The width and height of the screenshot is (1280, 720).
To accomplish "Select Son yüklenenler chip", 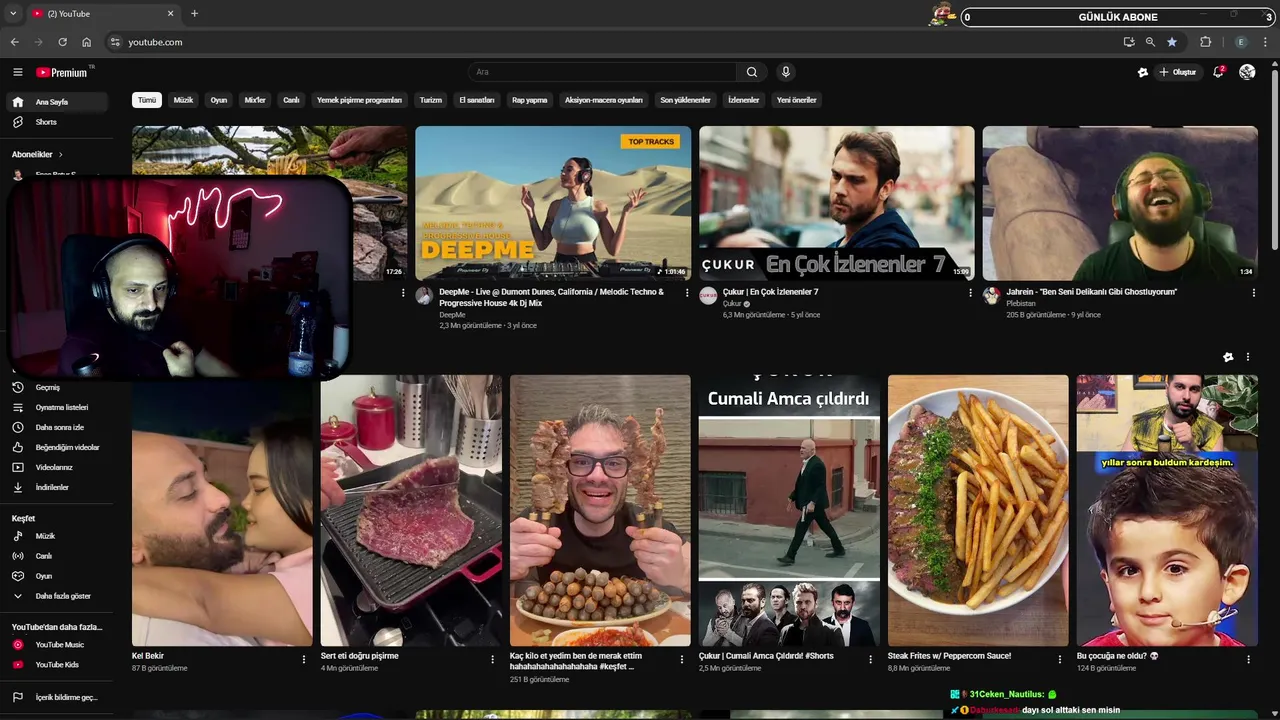I will 685,100.
